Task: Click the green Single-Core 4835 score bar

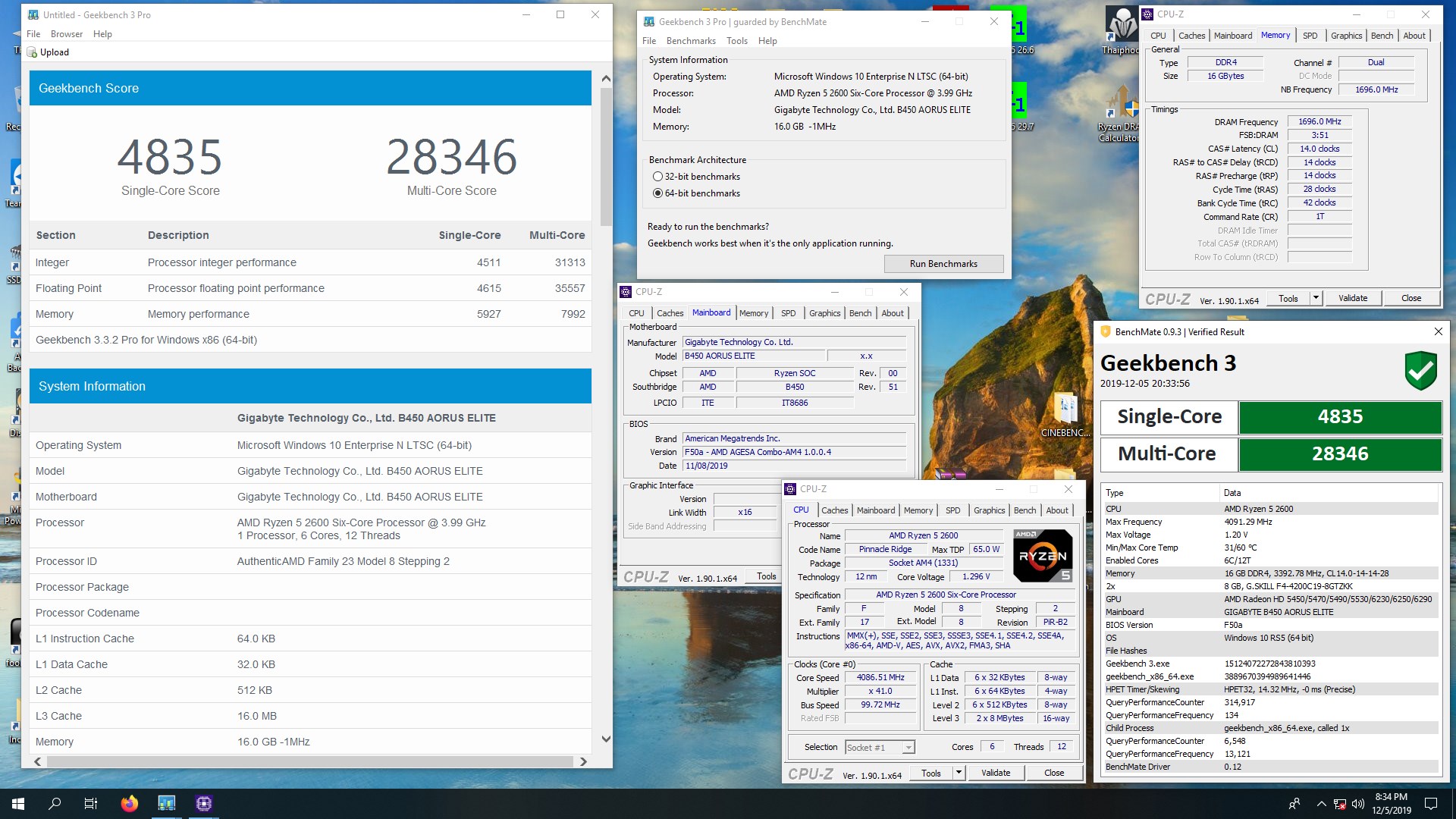Action: pyautogui.click(x=1340, y=417)
